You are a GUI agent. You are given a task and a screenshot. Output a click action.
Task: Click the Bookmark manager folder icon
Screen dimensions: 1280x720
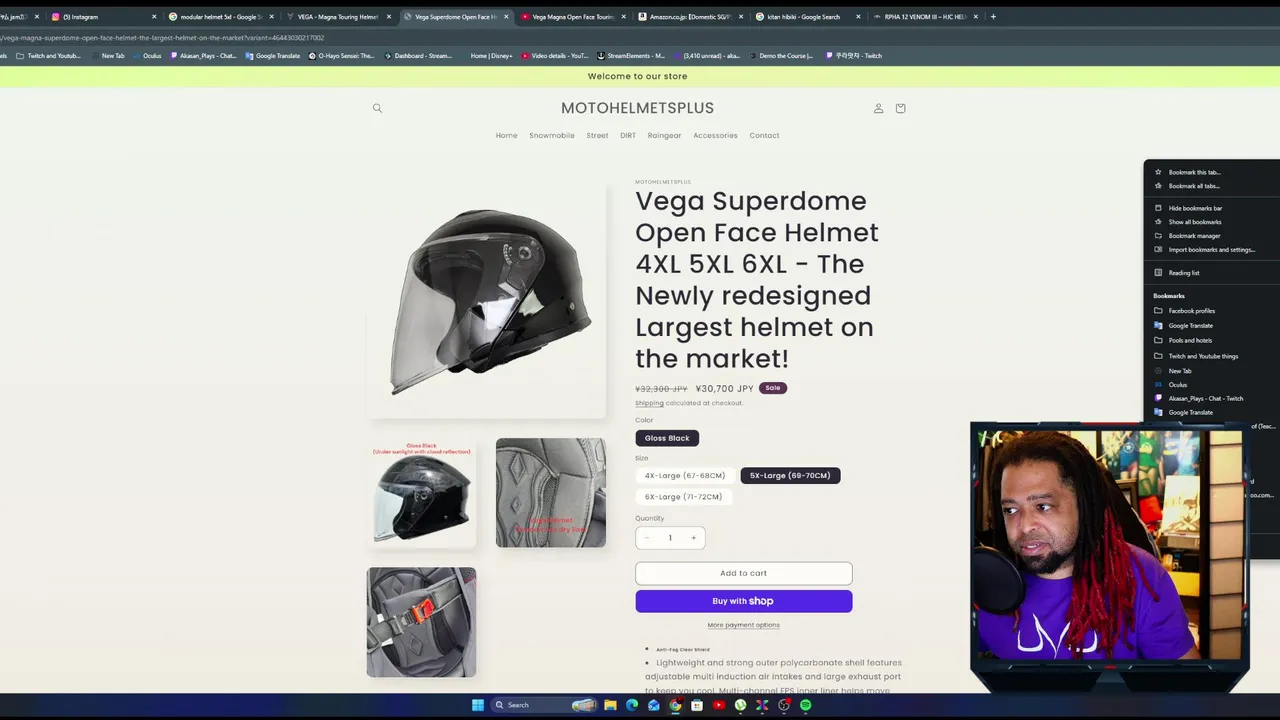(x=1158, y=236)
